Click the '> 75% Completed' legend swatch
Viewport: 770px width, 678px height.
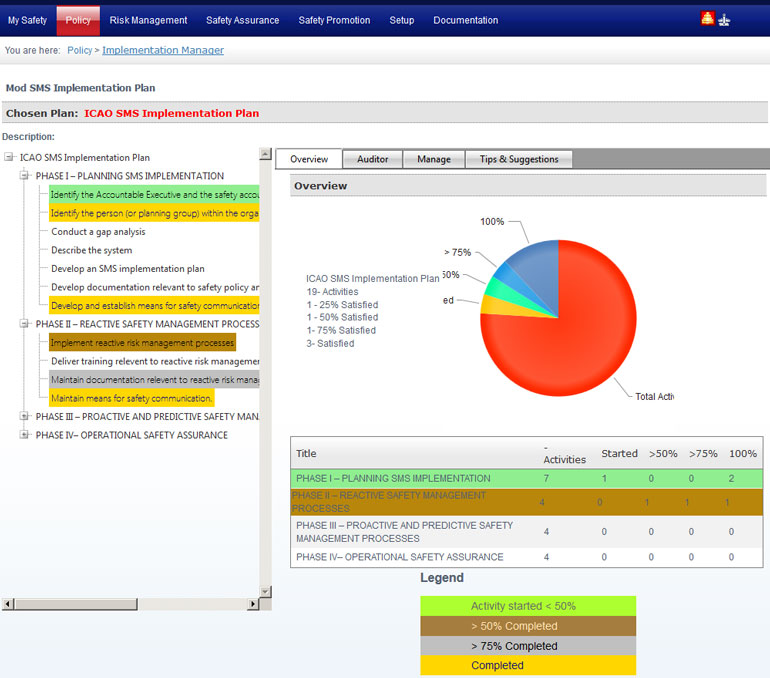point(528,646)
